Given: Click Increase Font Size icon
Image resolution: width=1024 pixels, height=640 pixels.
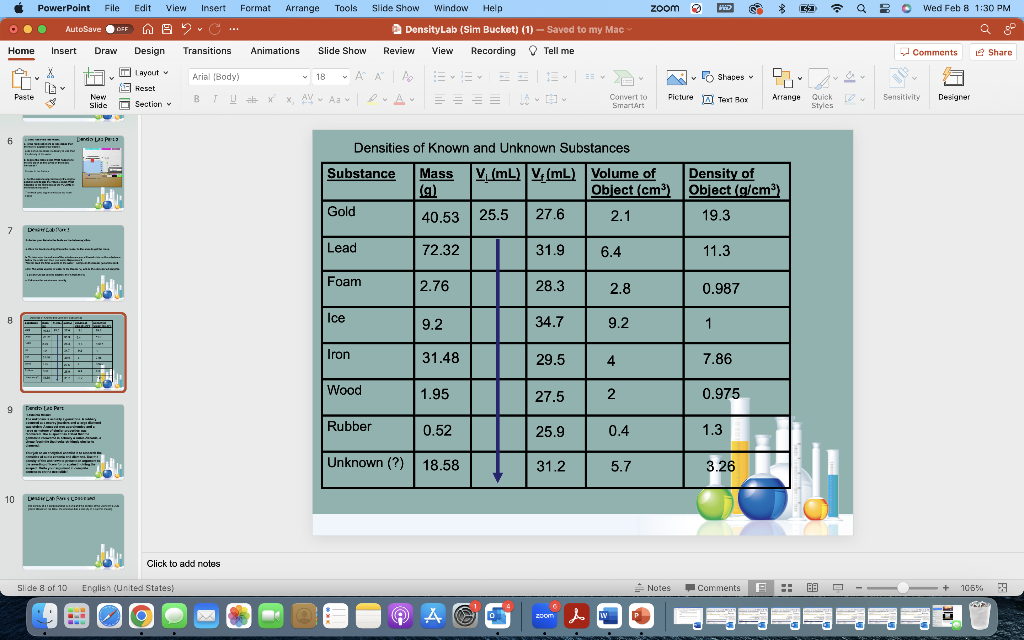Looking at the screenshot, I should click(361, 76).
